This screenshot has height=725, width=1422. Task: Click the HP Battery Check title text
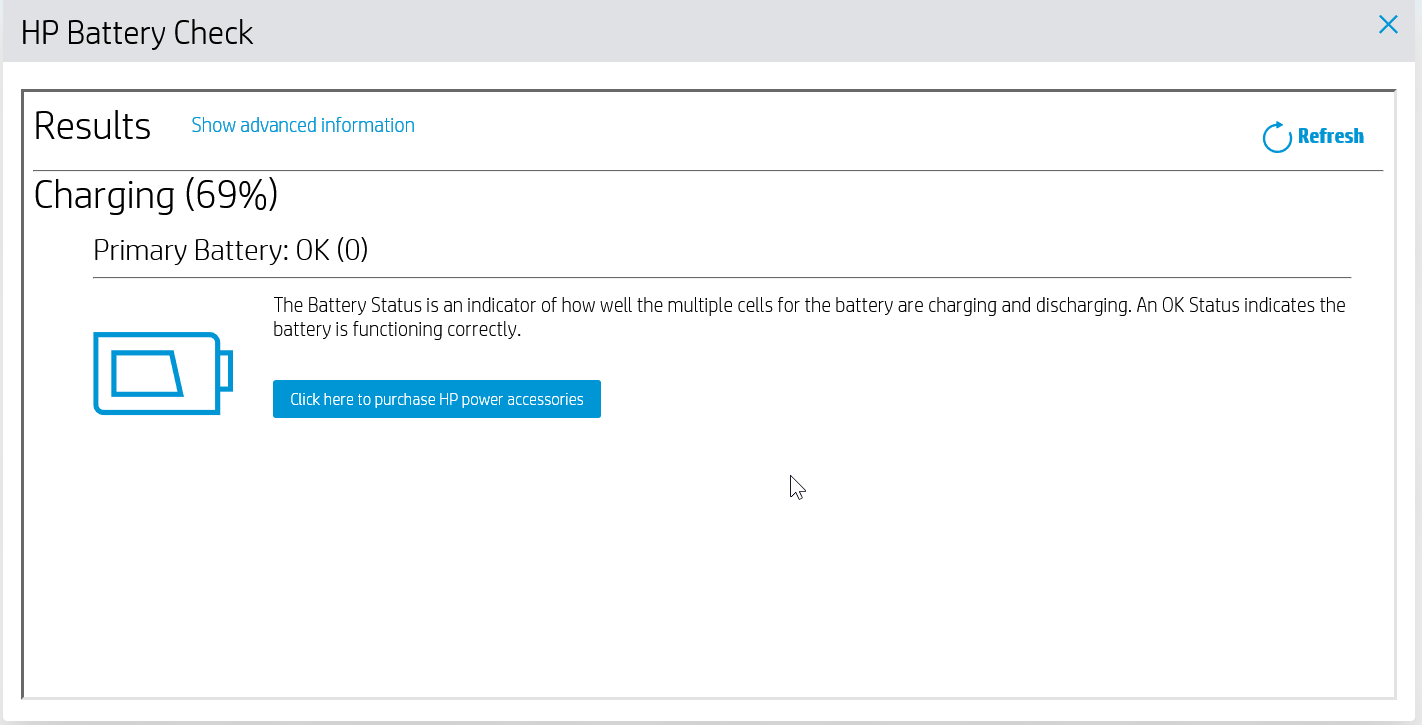click(137, 33)
